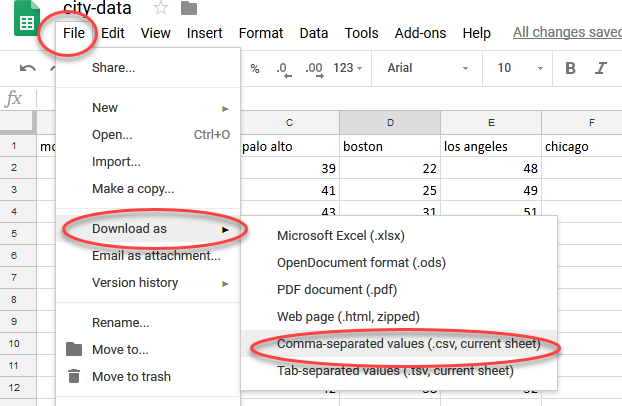Expand the Version history submenu

(148, 283)
